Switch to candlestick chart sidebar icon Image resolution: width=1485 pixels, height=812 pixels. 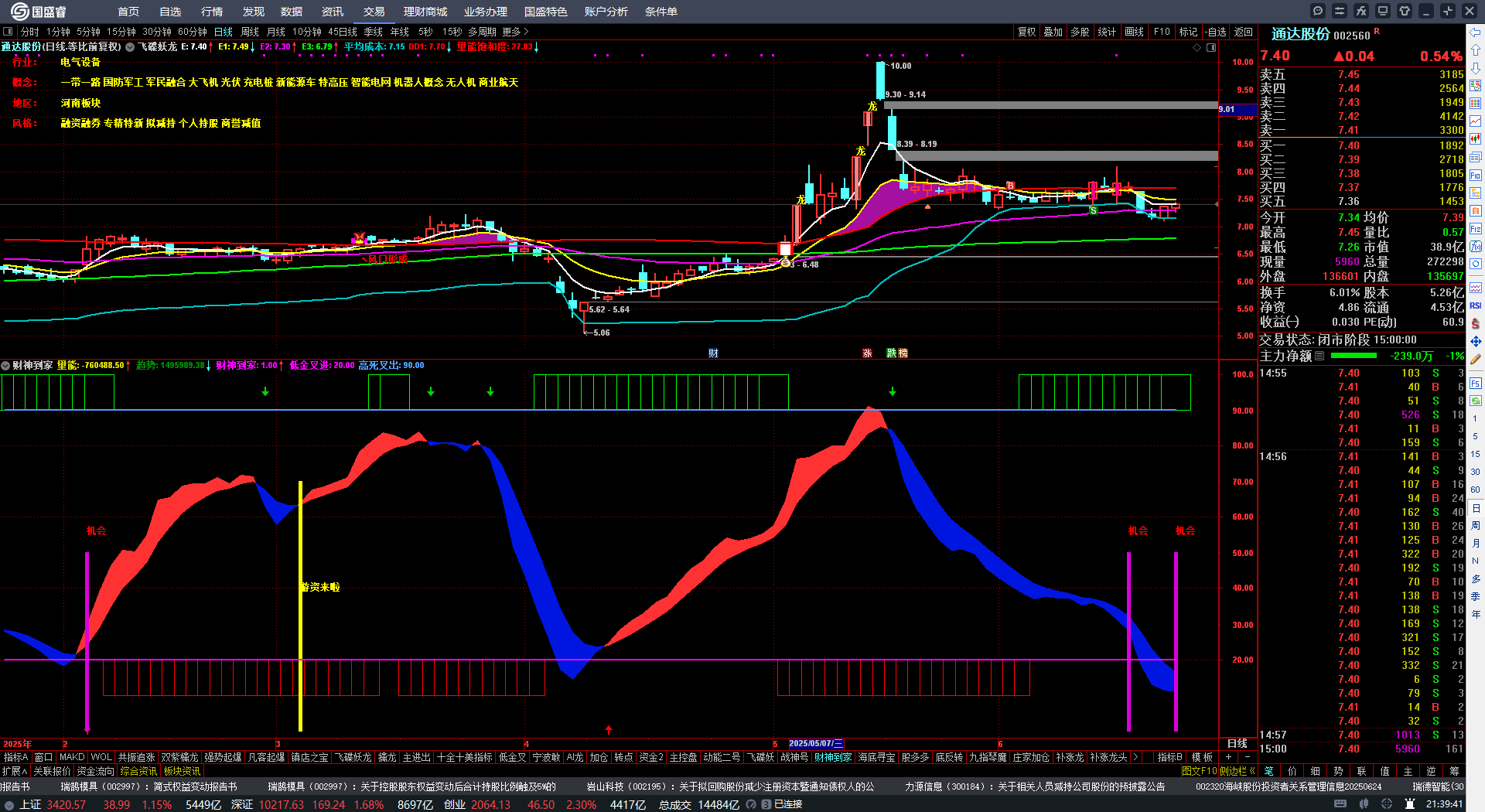click(1476, 139)
